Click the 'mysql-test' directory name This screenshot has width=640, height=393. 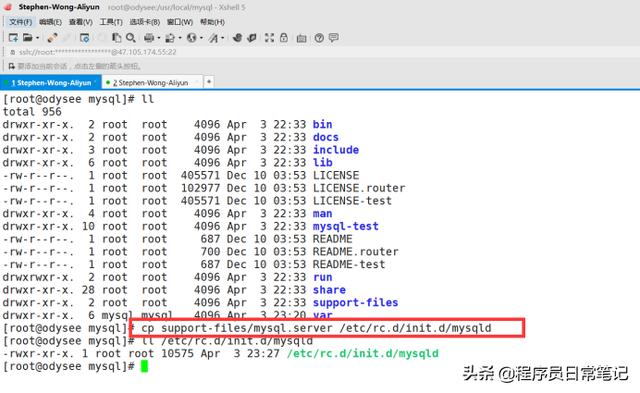pos(346,226)
